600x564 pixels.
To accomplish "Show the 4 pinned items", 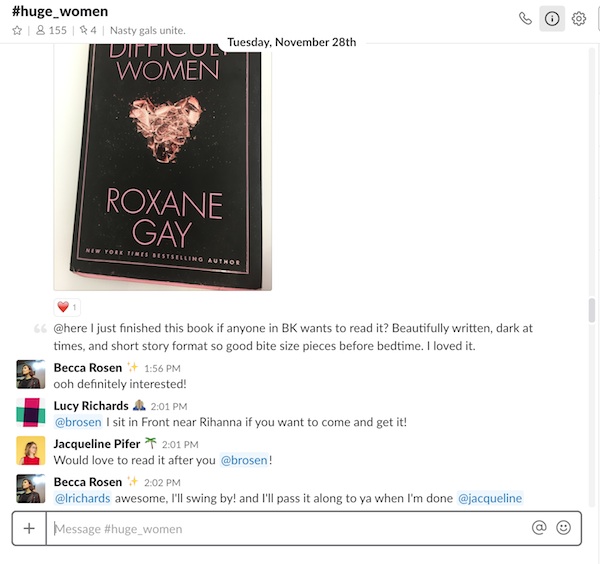I will [88, 30].
